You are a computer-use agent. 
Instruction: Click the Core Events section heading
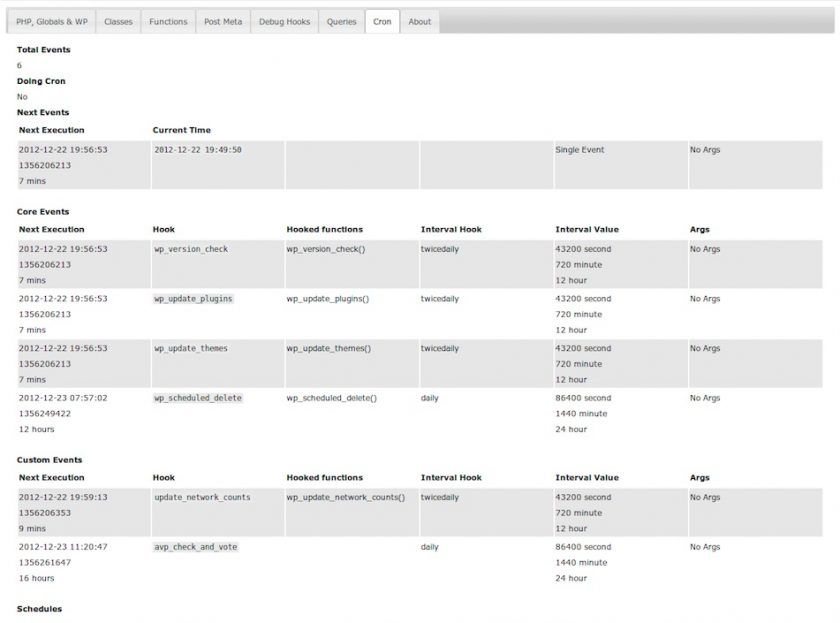[x=43, y=212]
